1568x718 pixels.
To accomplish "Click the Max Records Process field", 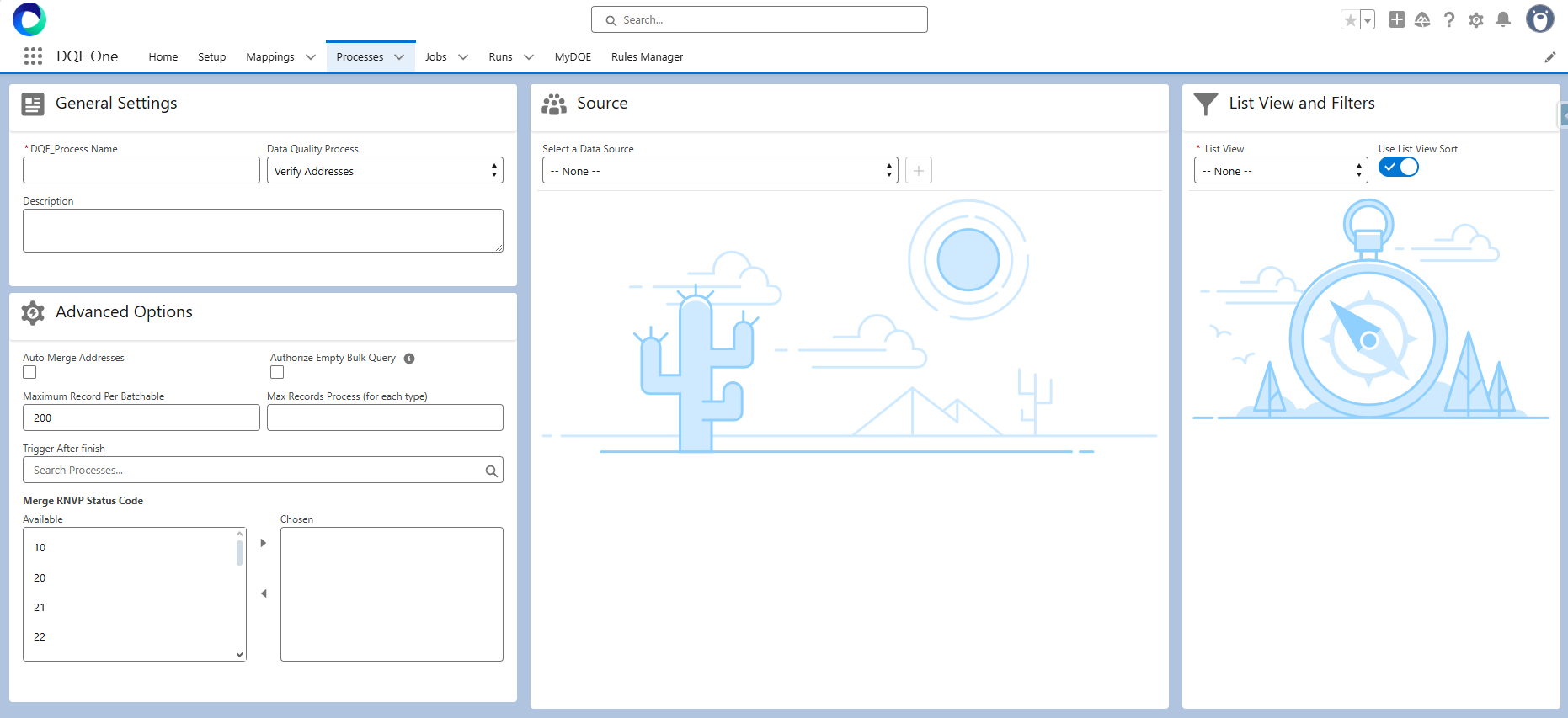I will (x=385, y=418).
